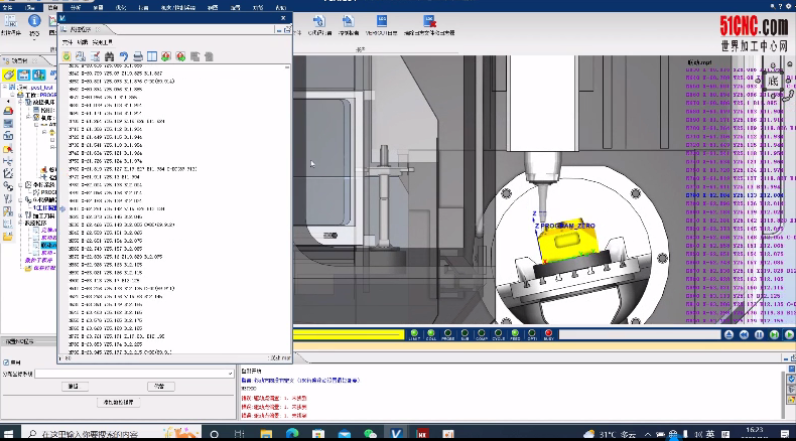The image size is (796, 441).
Task: Click the blue info icon in the ribbon
Action: pos(34,21)
